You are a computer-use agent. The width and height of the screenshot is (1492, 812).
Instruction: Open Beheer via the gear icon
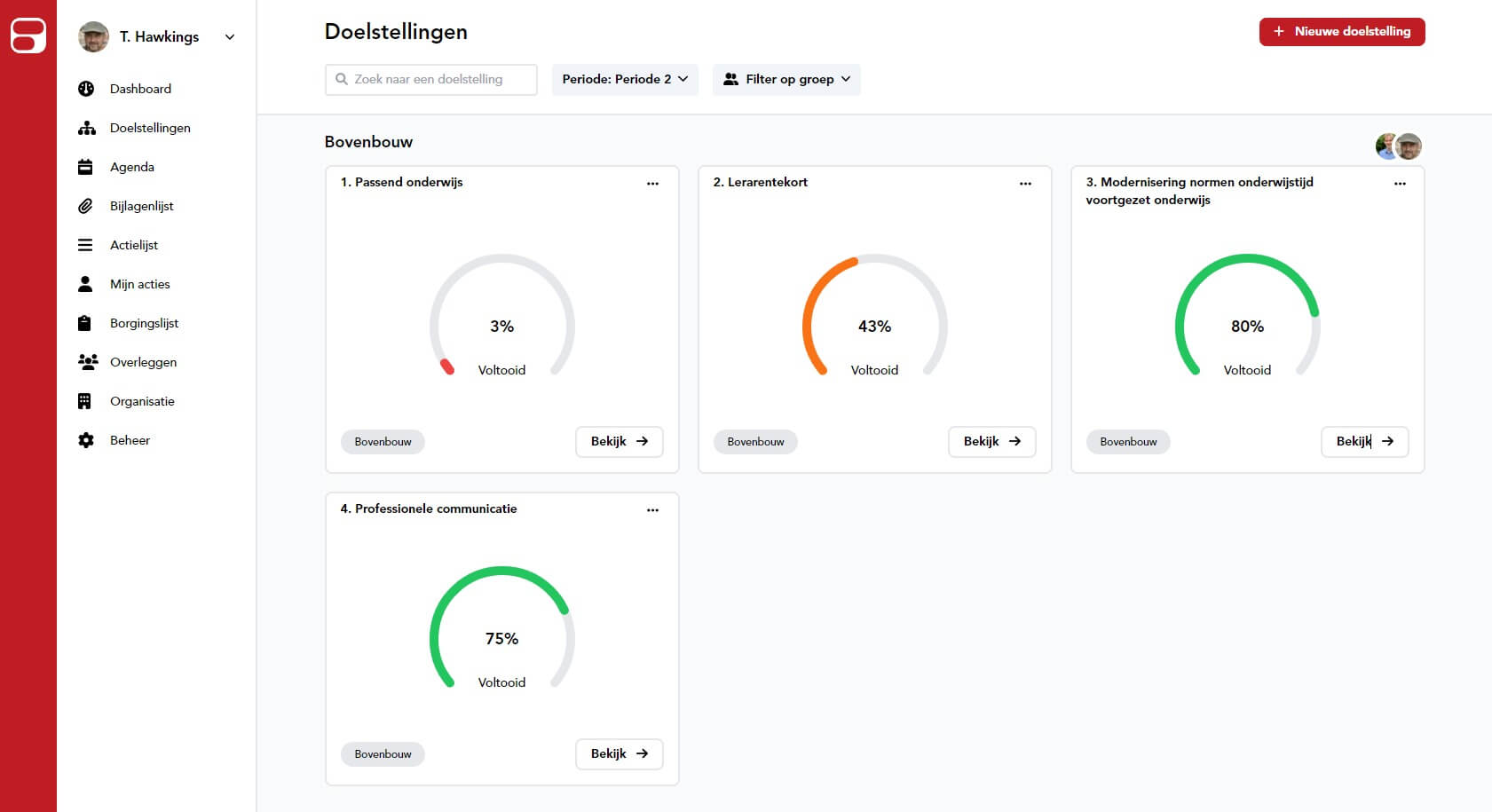(86, 440)
